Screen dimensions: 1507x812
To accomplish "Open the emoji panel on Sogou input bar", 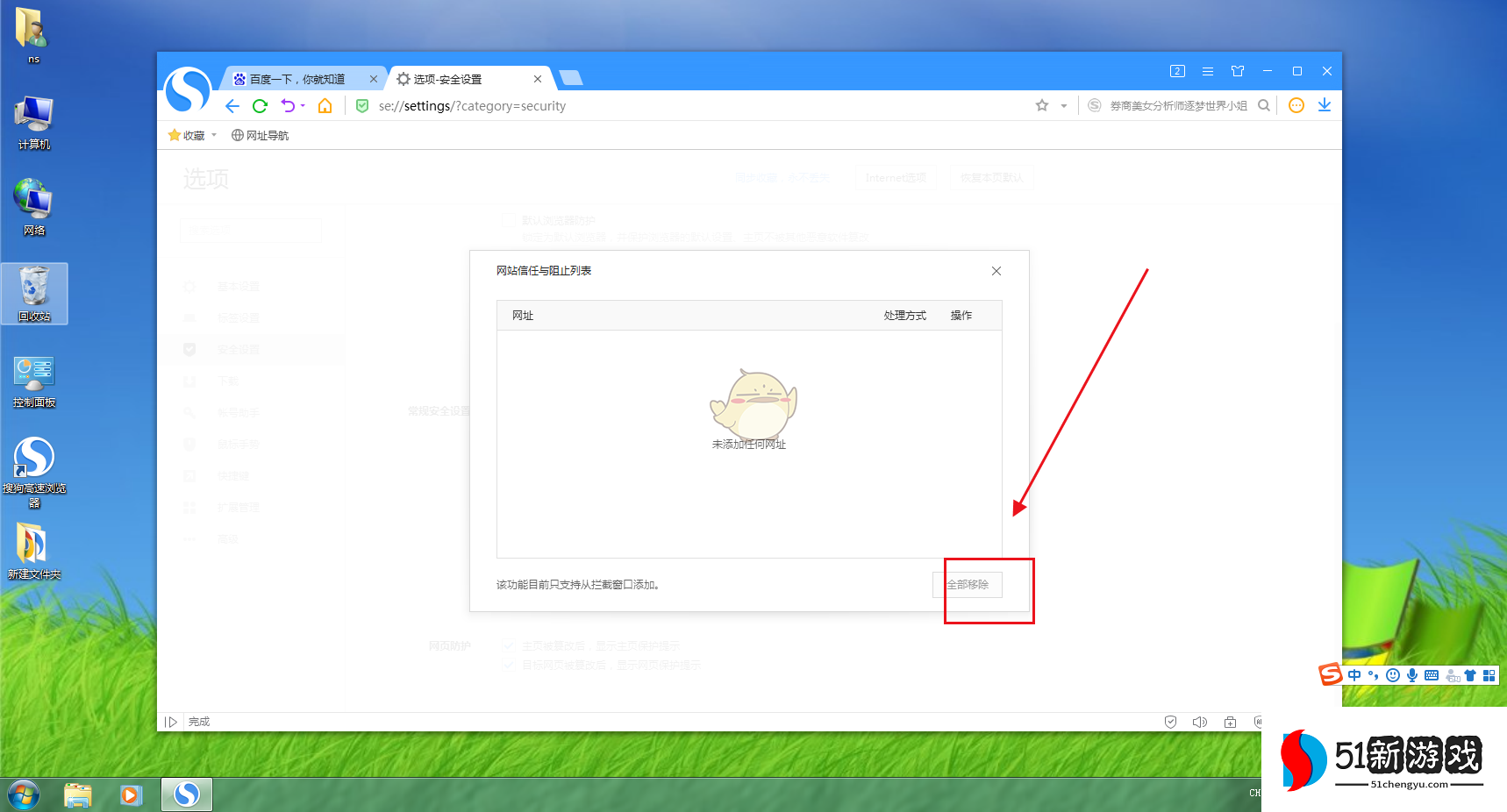I will click(1393, 675).
